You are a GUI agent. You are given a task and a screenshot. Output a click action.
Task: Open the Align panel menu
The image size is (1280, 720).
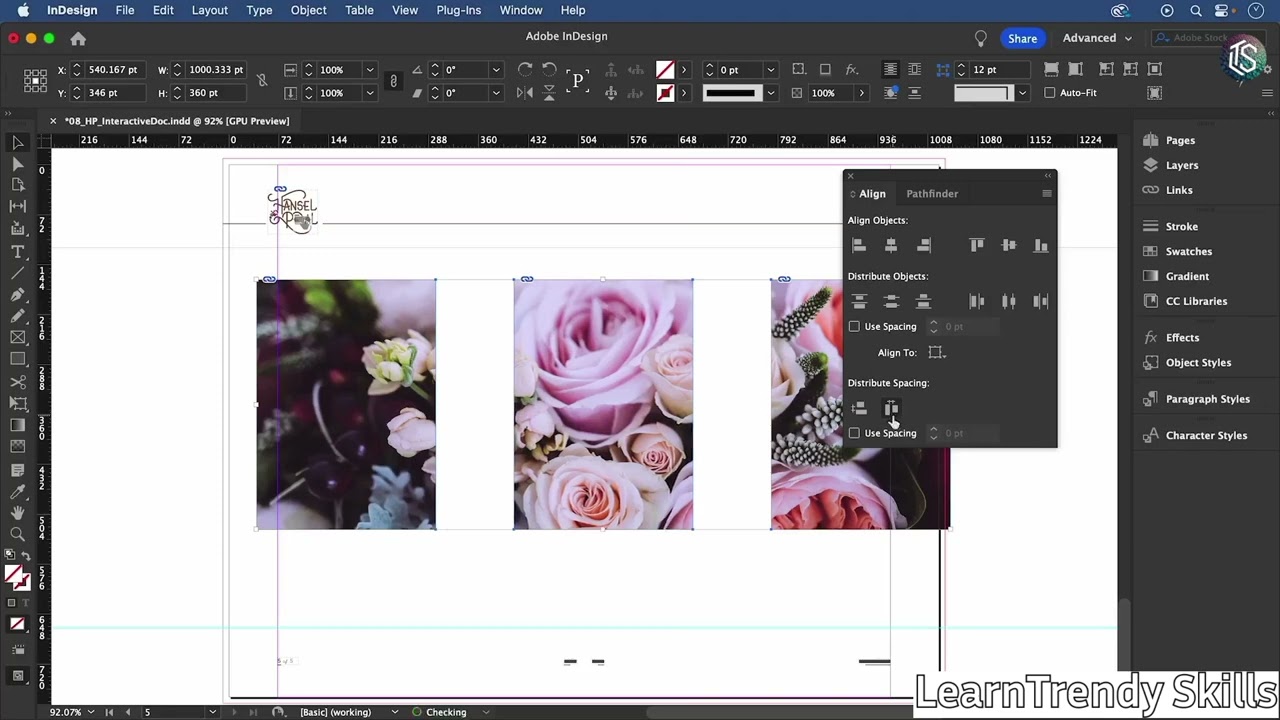coord(1047,194)
